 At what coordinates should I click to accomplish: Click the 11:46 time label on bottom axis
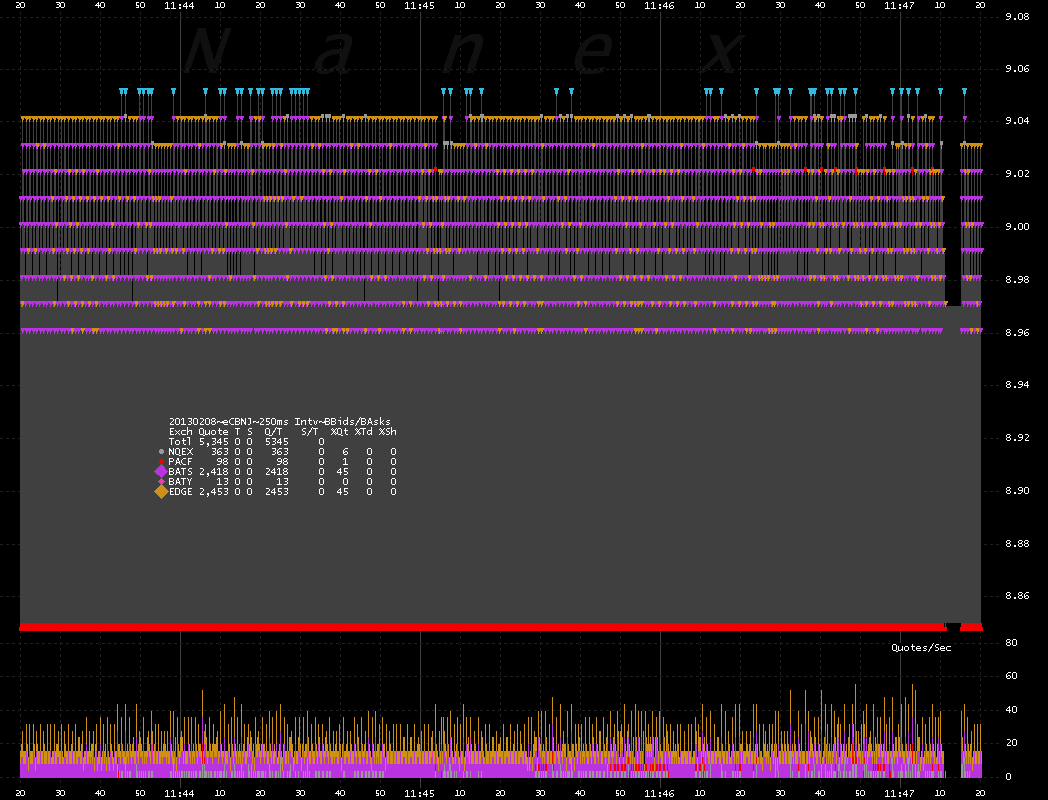659,793
